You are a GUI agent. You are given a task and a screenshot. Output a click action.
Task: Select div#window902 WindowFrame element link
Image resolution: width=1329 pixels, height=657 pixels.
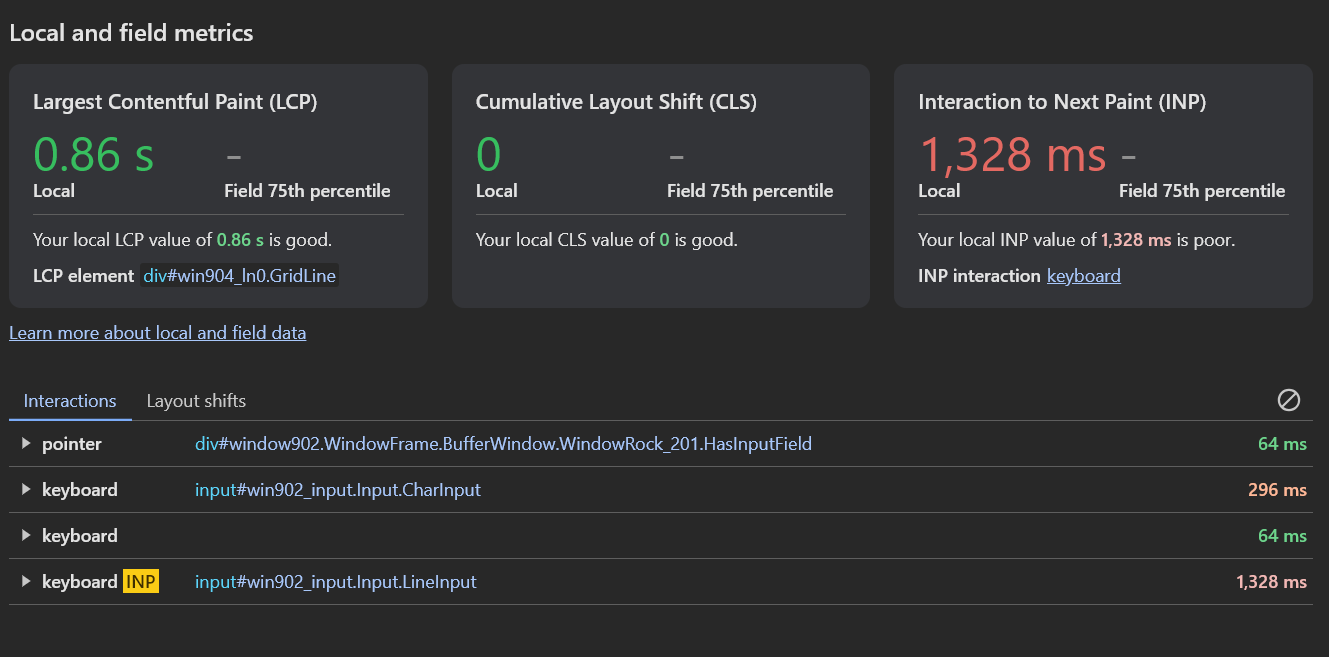point(503,444)
